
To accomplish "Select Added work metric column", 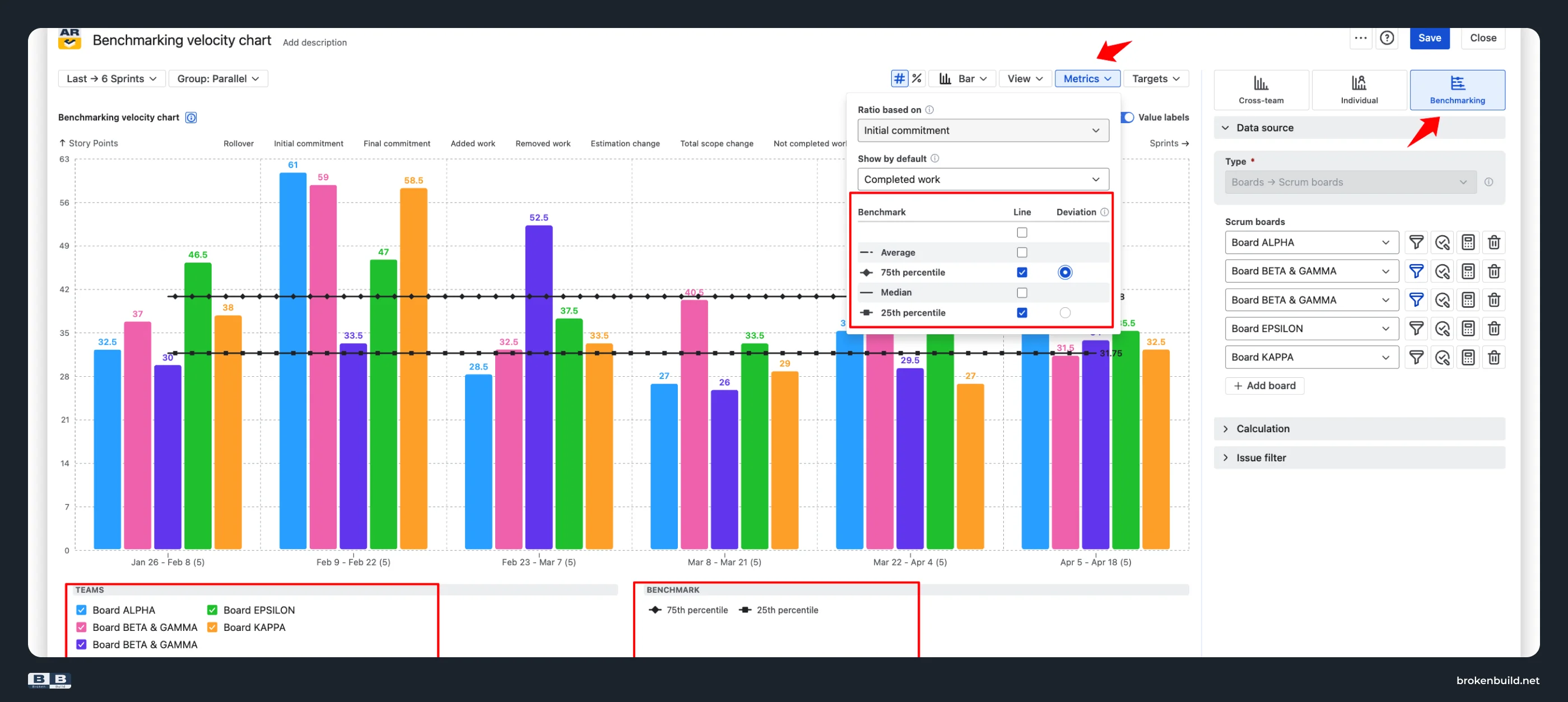I will (x=472, y=143).
